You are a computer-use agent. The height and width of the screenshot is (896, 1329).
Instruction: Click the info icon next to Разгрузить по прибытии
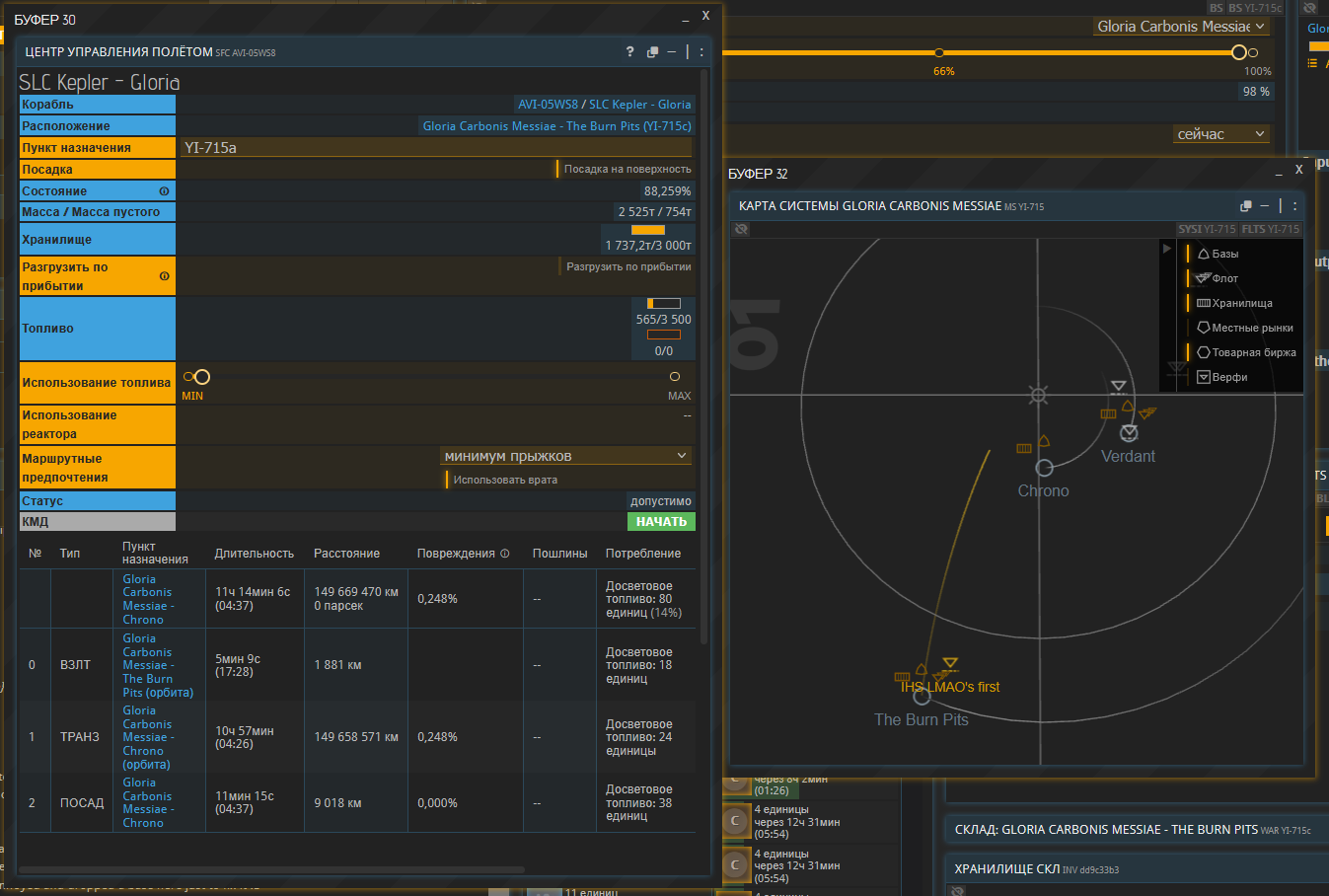(164, 276)
